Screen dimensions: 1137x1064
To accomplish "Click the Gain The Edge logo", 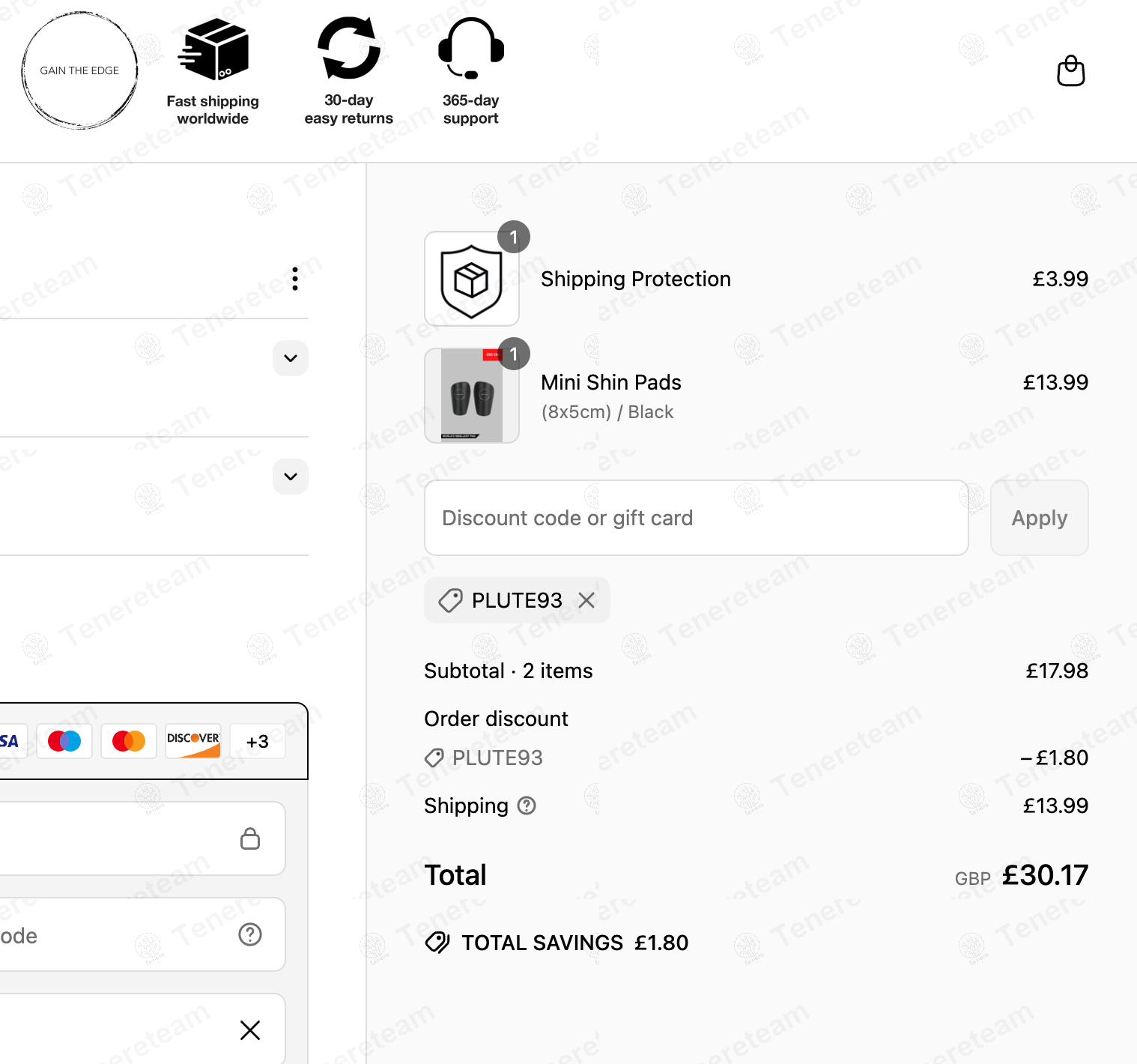I will coord(79,70).
